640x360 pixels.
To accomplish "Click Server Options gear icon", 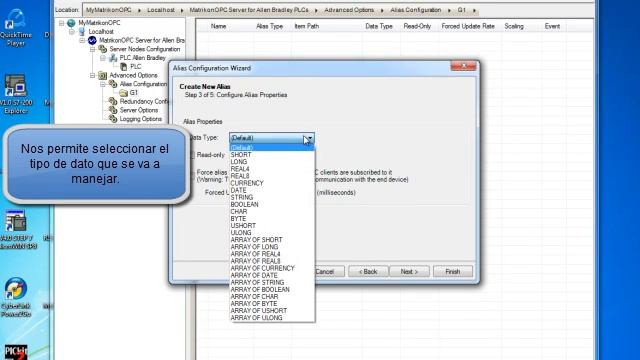I will pyautogui.click(x=113, y=110).
